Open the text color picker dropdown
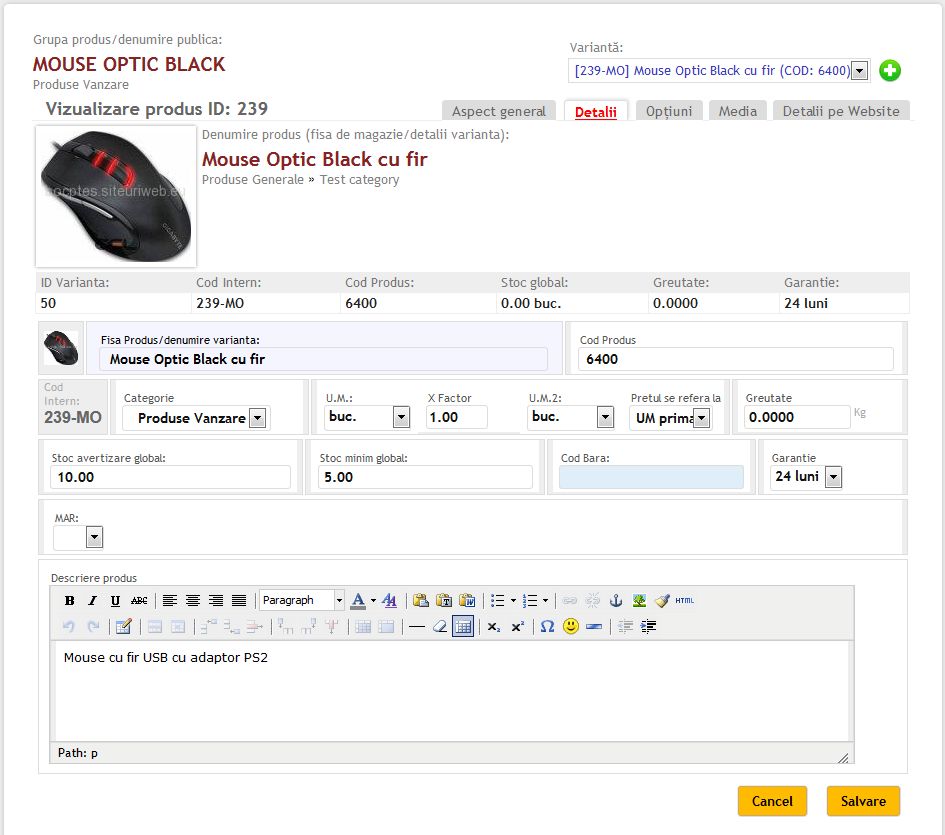Image resolution: width=945 pixels, height=835 pixels. pyautogui.click(x=373, y=601)
